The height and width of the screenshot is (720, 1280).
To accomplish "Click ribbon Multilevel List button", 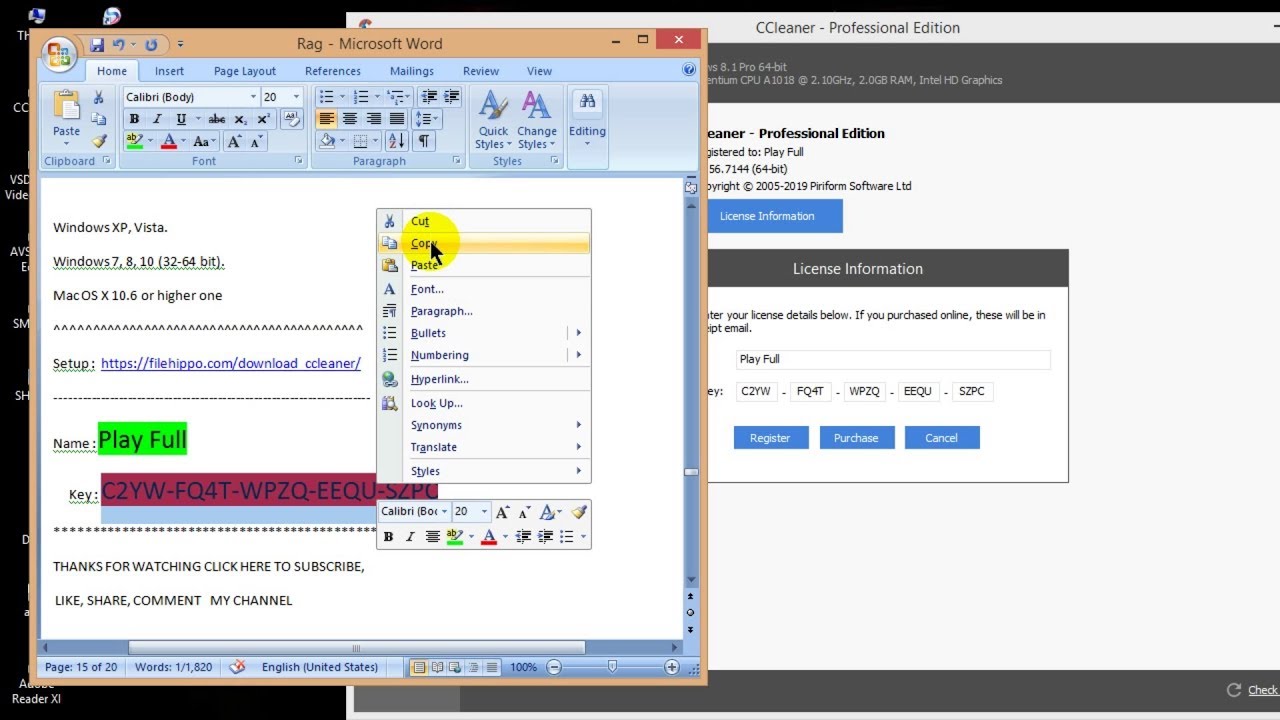I will click(399, 97).
